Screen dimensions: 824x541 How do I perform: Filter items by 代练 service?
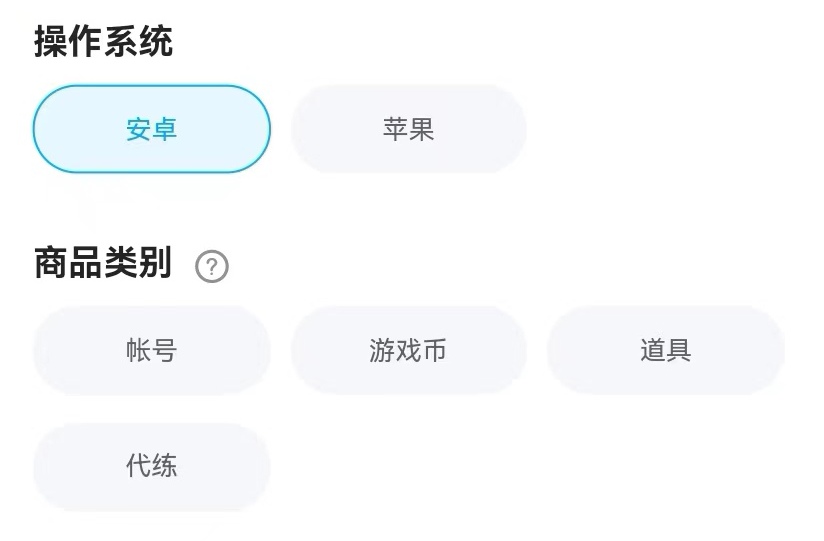152,466
